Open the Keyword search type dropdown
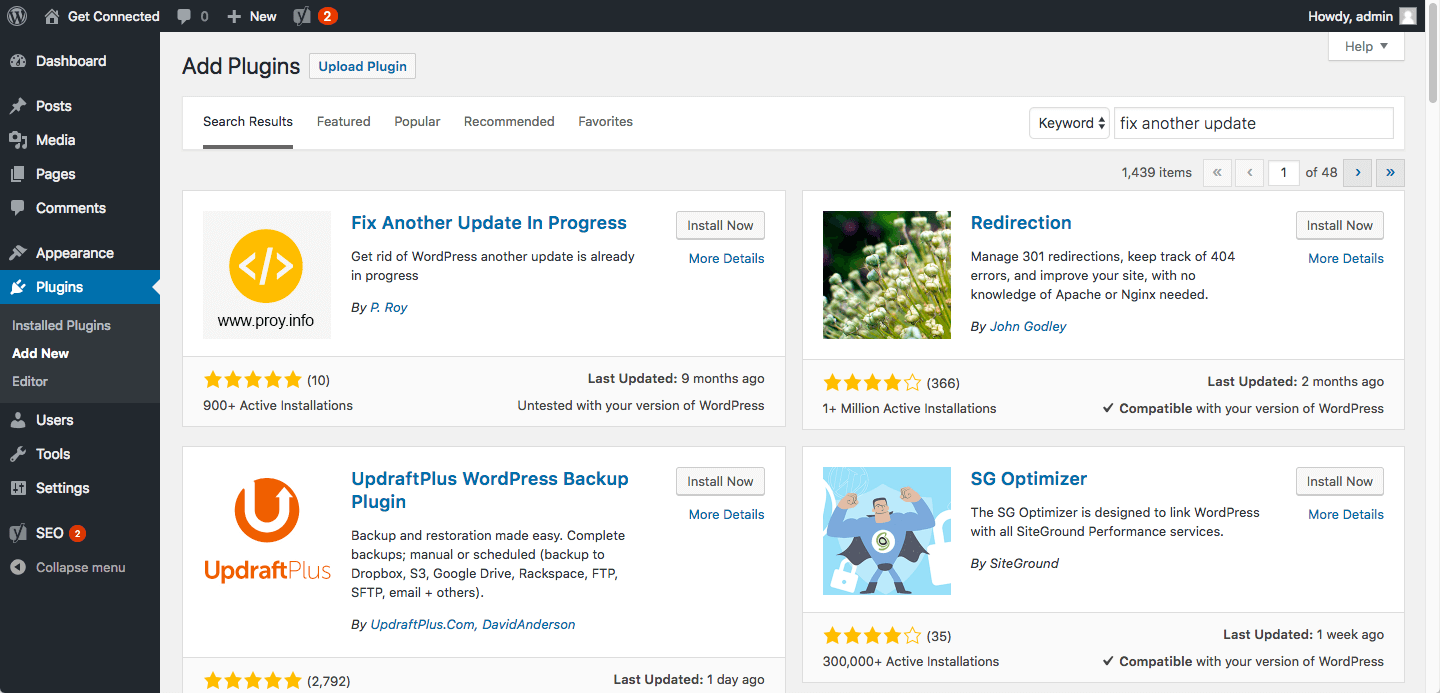Screen dimensions: 1440x693 (x=1069, y=123)
